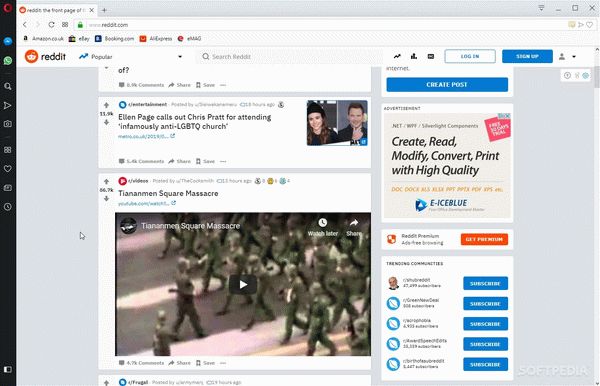
Task: Subscribe to r/acrophobia
Action: point(485,324)
